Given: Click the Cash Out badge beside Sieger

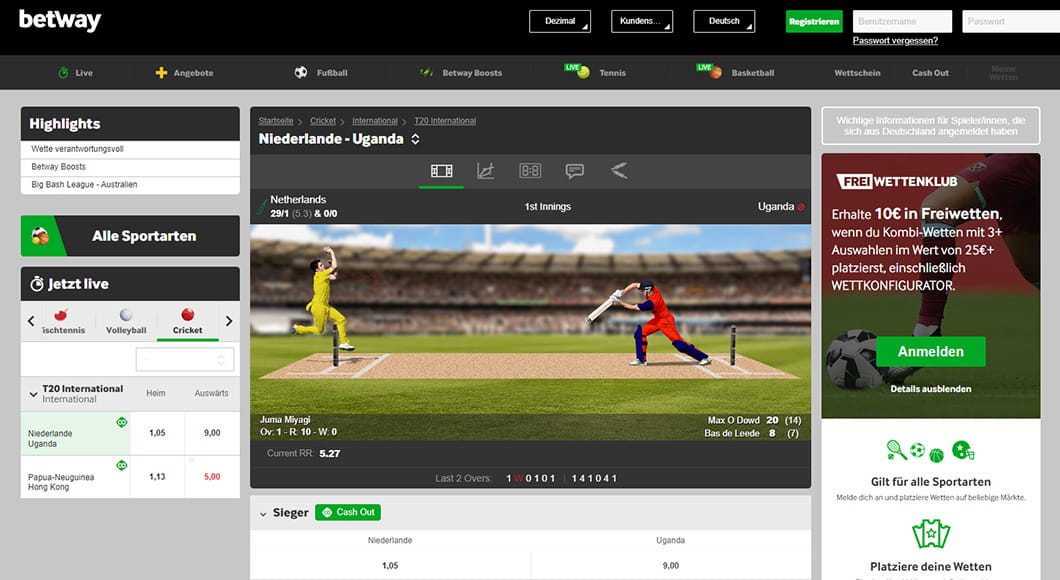Looking at the screenshot, I should [x=348, y=512].
